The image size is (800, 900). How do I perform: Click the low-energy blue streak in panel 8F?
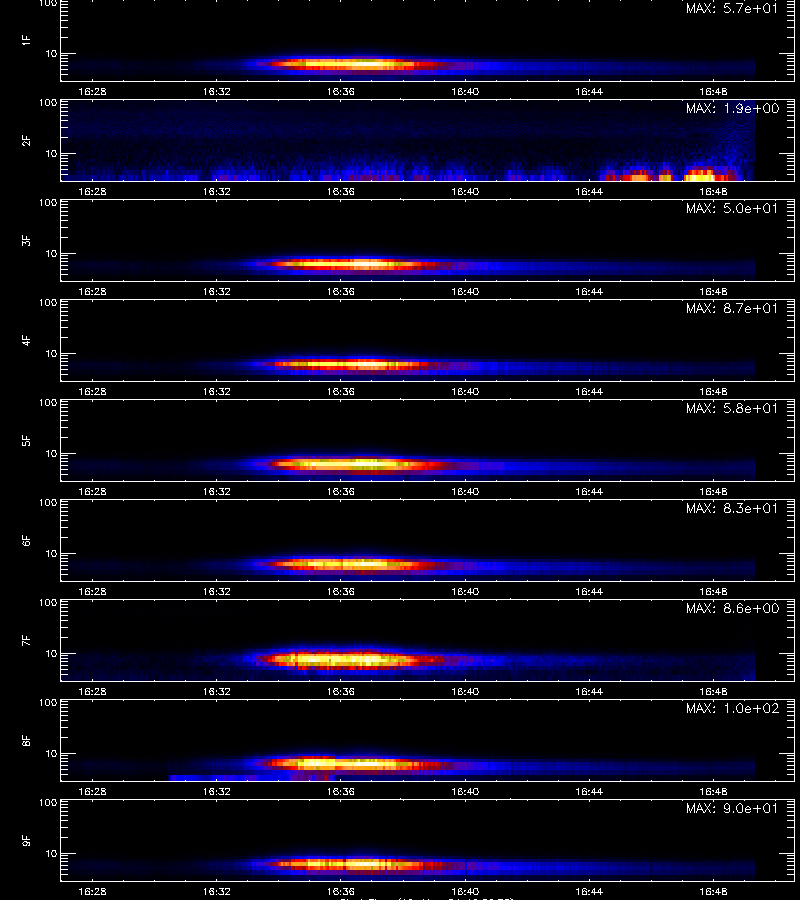[251, 778]
